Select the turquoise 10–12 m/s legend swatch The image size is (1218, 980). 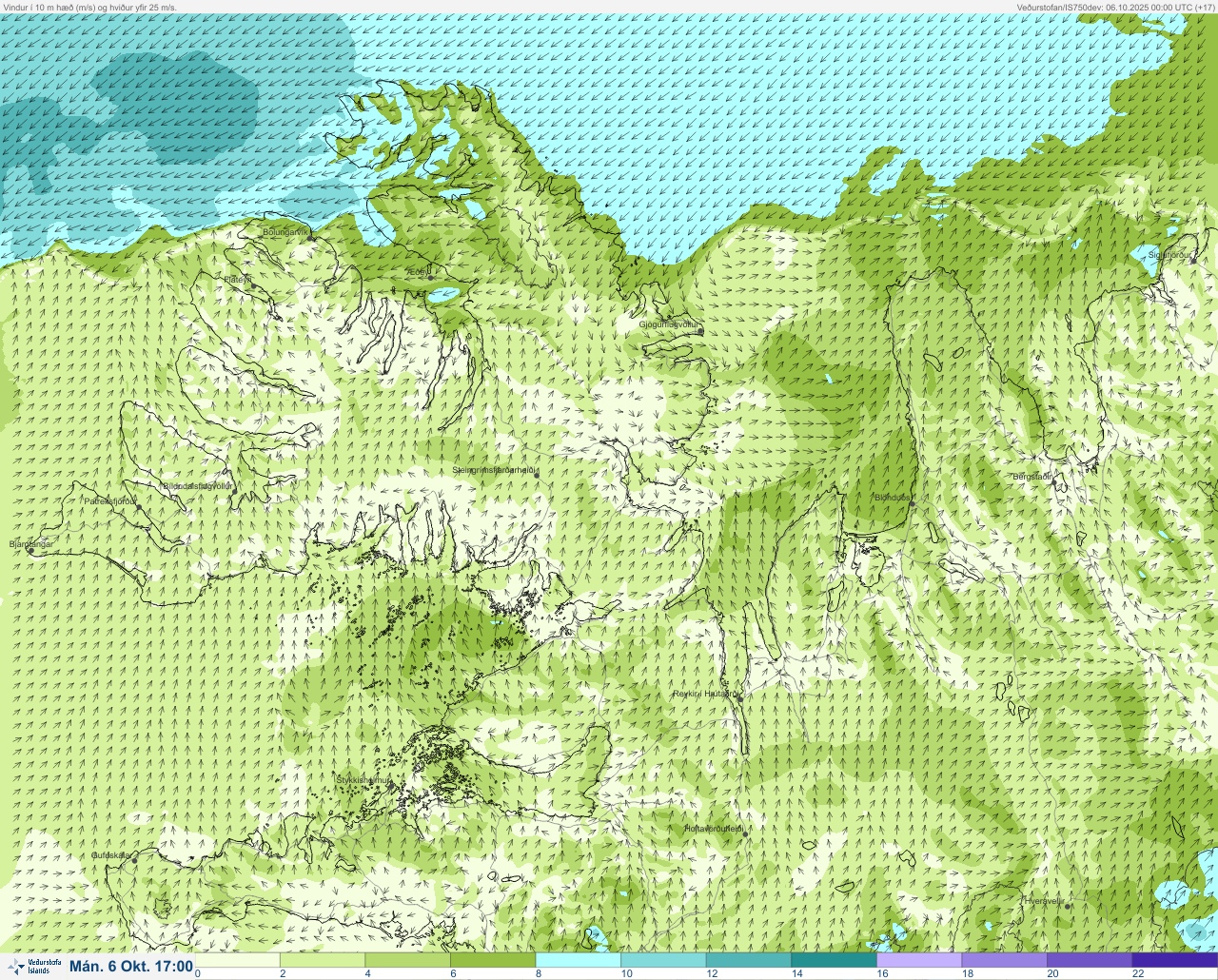663,960
